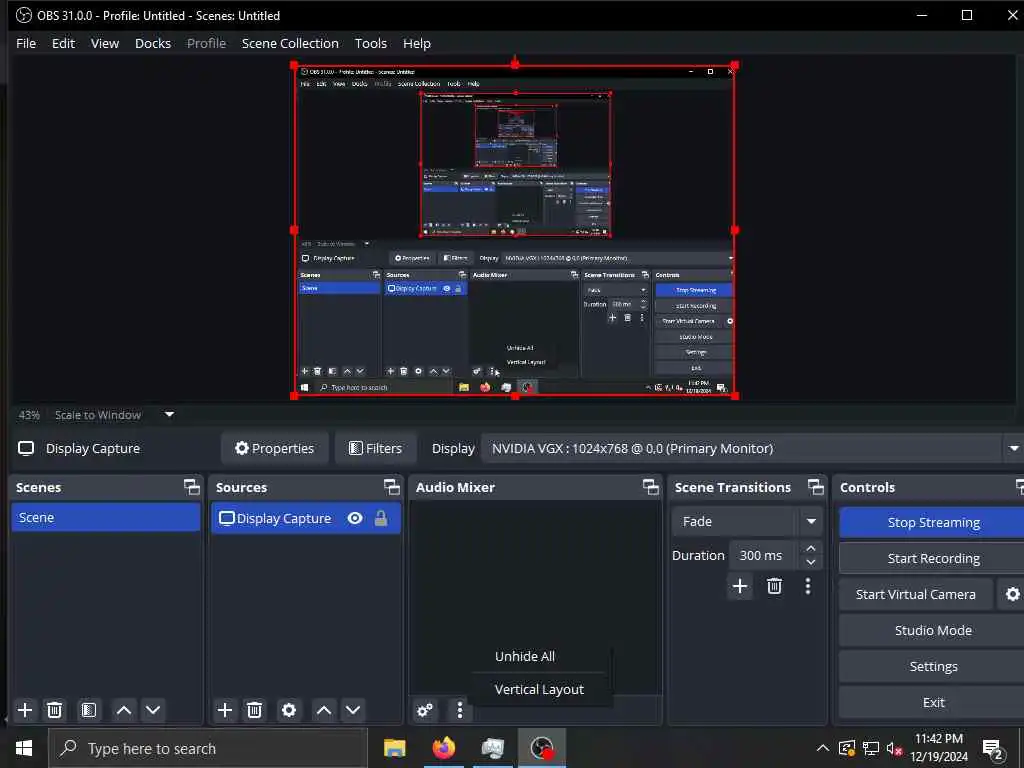
Task: Open the Tools menu
Action: tap(370, 43)
